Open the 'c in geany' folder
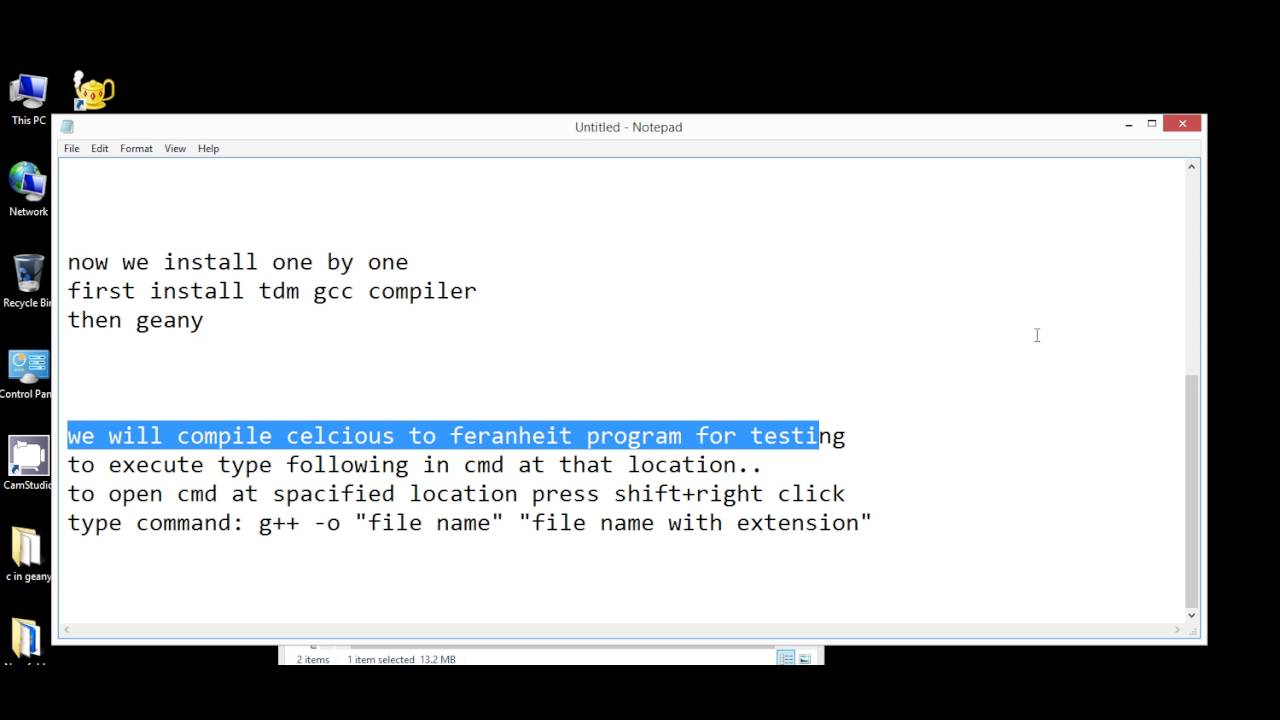 [x=27, y=554]
